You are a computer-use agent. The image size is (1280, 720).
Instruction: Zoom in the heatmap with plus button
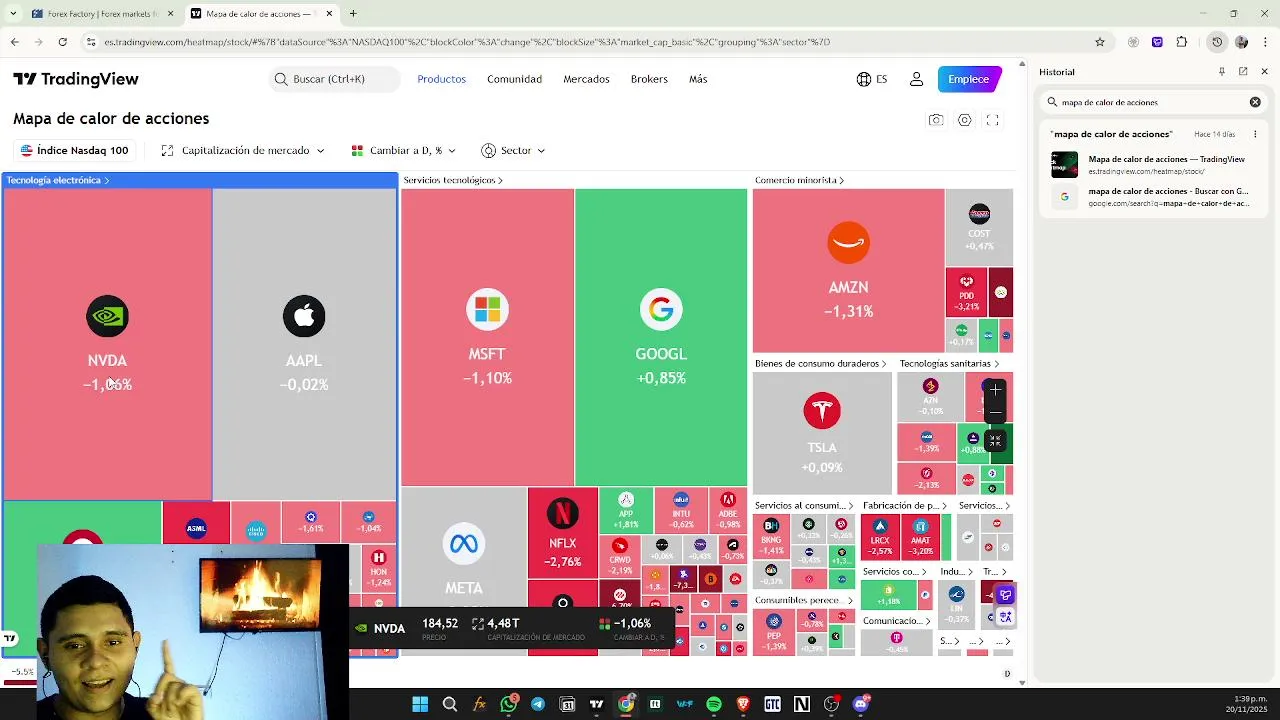click(995, 390)
